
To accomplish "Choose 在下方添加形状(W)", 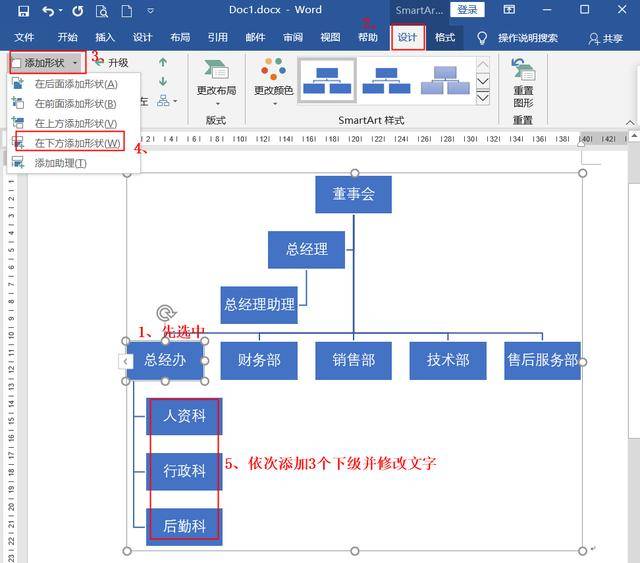I will point(73,143).
